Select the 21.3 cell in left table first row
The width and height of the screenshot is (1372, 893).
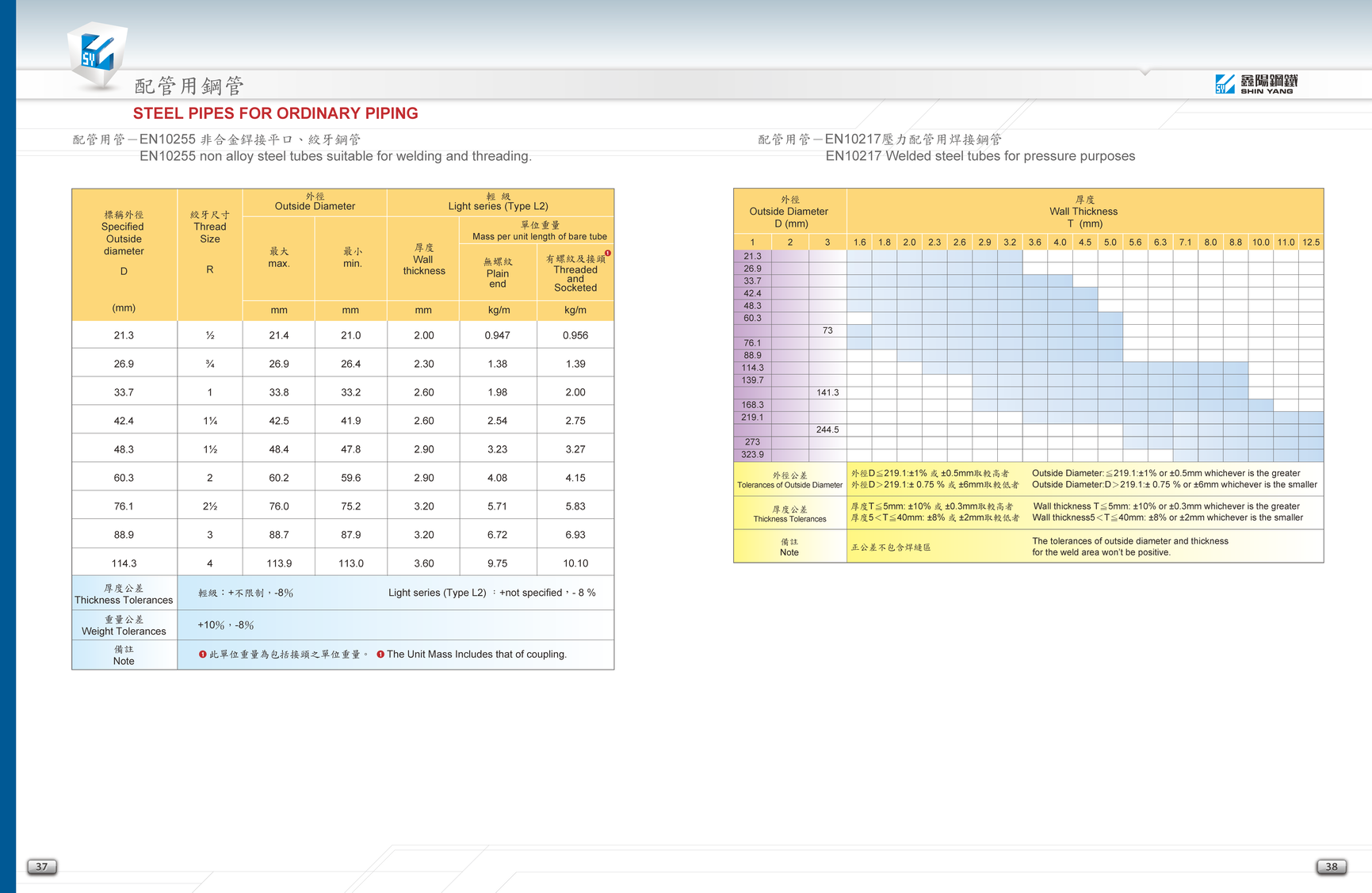click(x=124, y=335)
